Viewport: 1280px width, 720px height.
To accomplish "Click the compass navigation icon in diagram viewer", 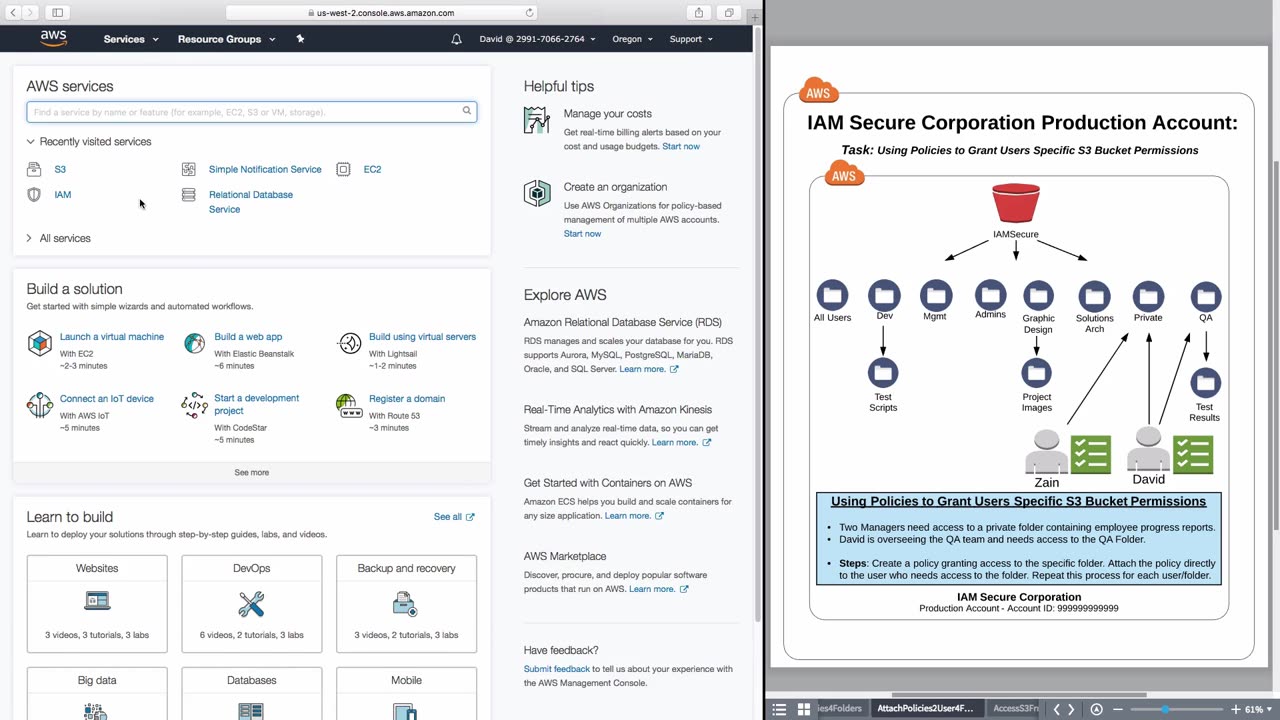I will pyautogui.click(x=1096, y=709).
